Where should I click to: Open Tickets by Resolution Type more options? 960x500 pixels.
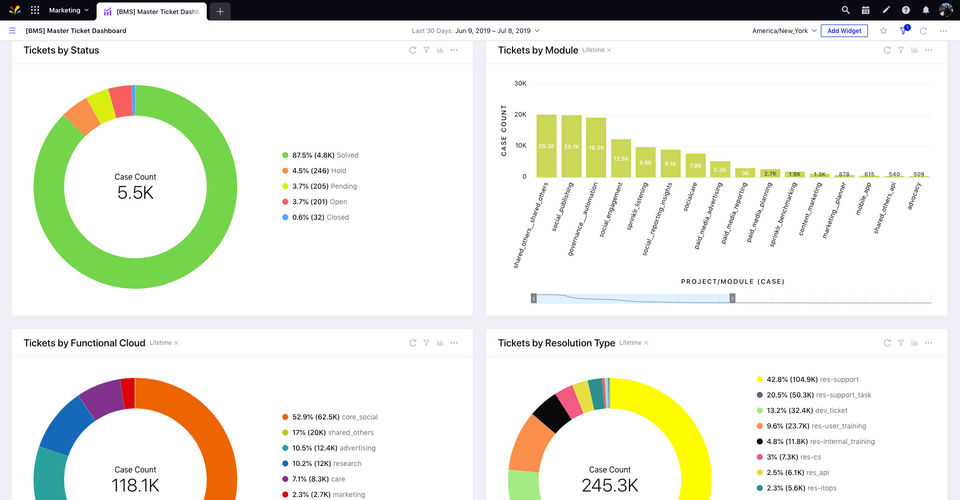pos(928,343)
